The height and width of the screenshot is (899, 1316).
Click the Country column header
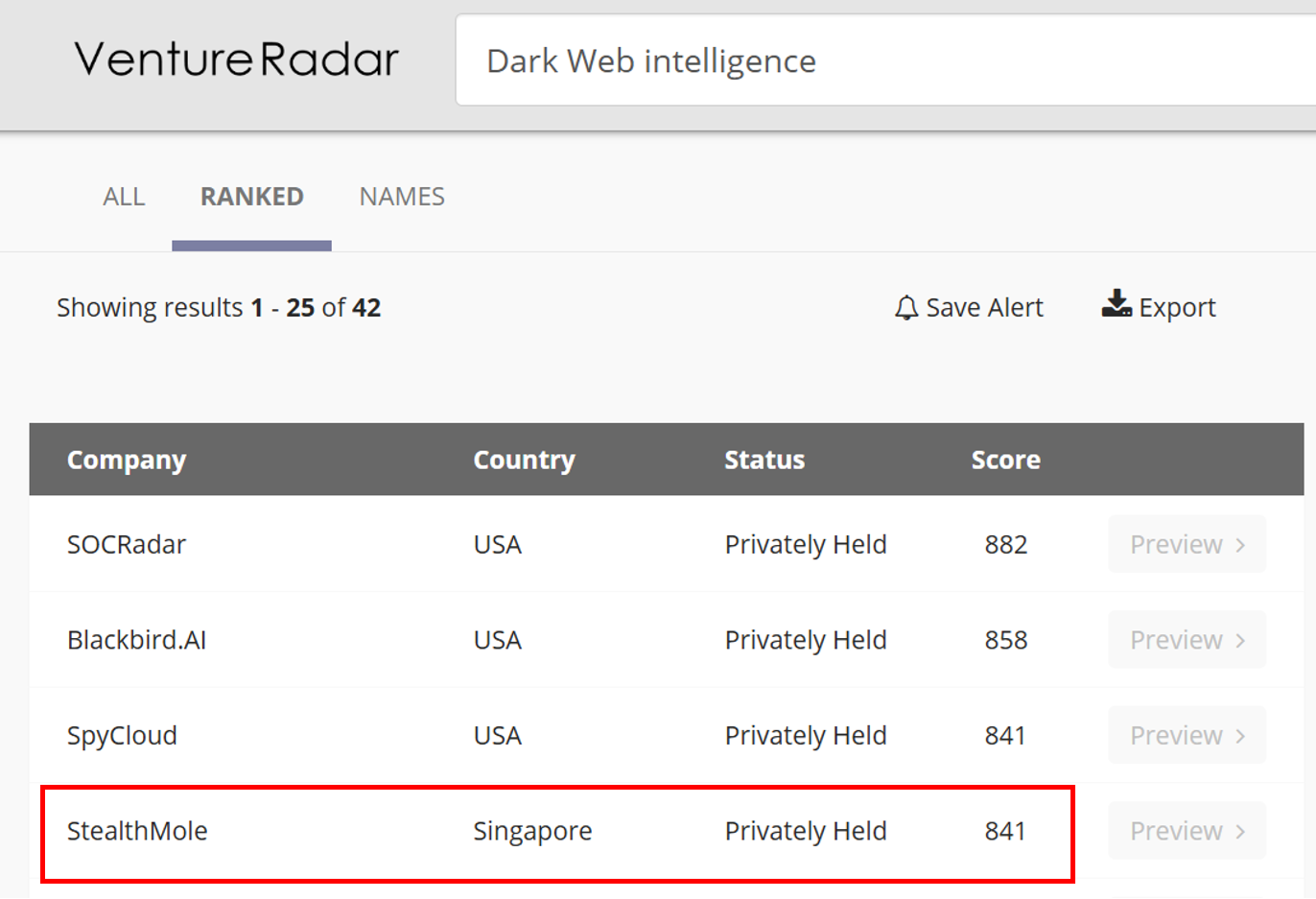tap(524, 460)
